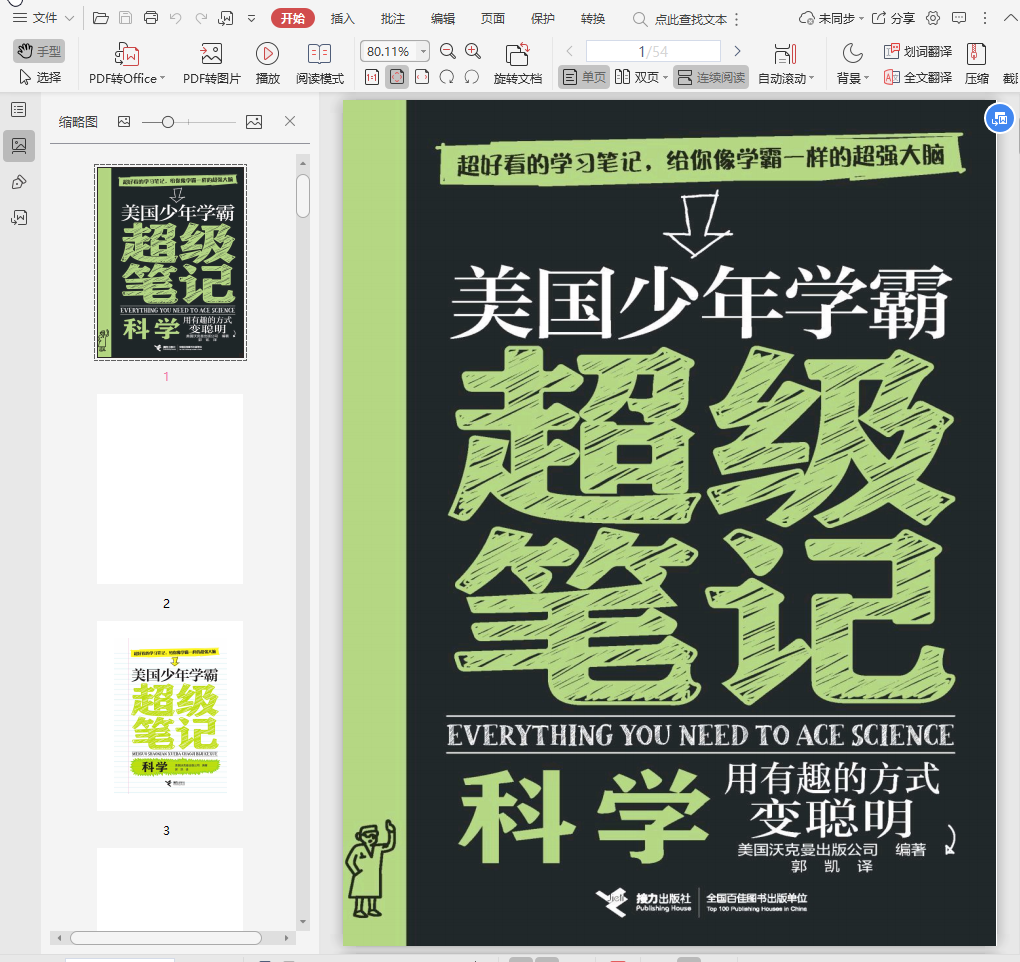Image resolution: width=1020 pixels, height=962 pixels.
Task: Open the feedback chat icon
Action: pyautogui.click(x=959, y=18)
